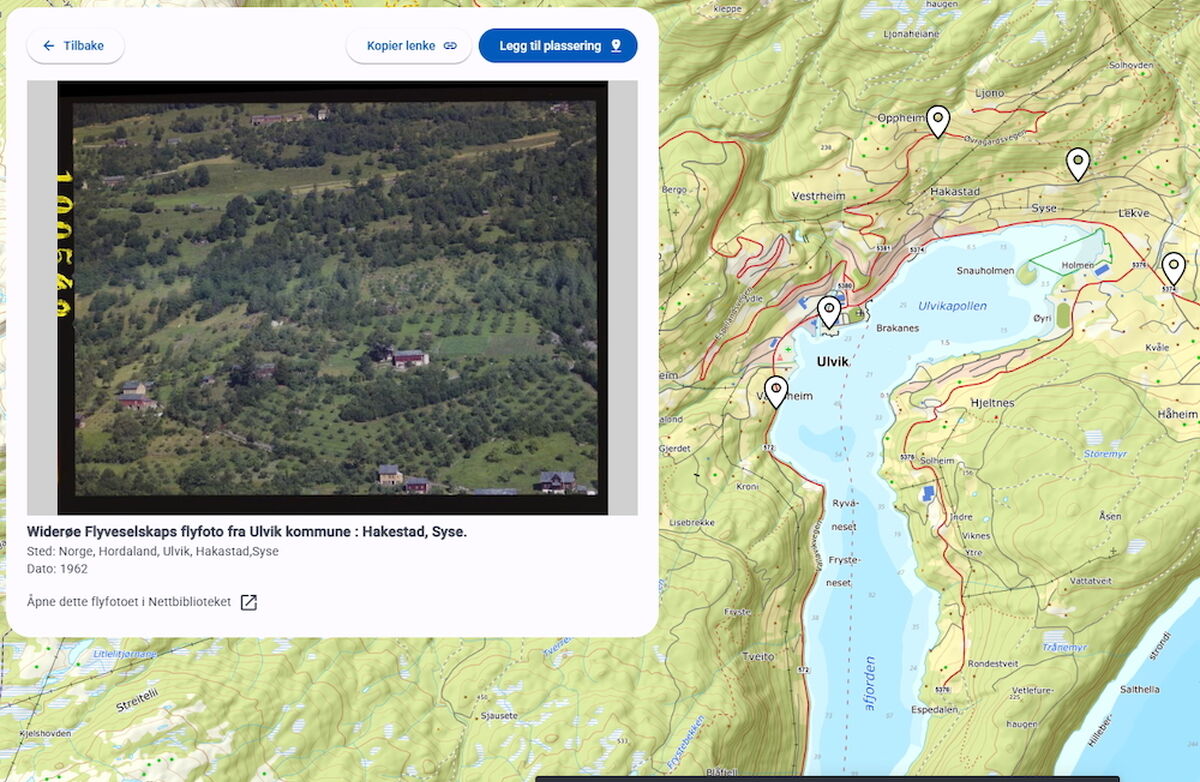
Task: Click map pin at Ulvik harbor
Action: click(x=829, y=311)
